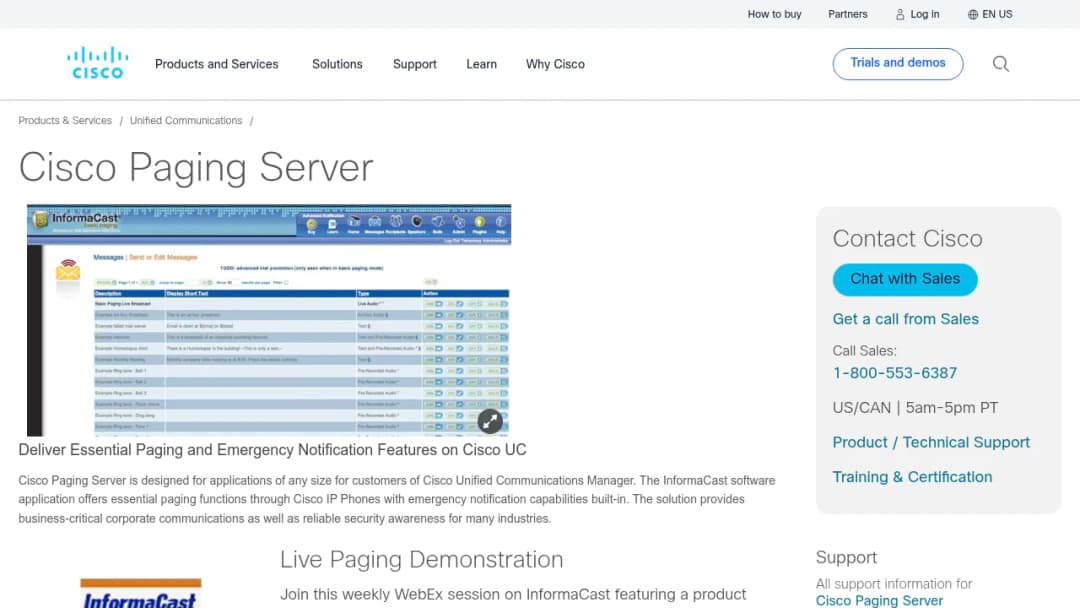Open the search magnifier icon

(x=1001, y=64)
